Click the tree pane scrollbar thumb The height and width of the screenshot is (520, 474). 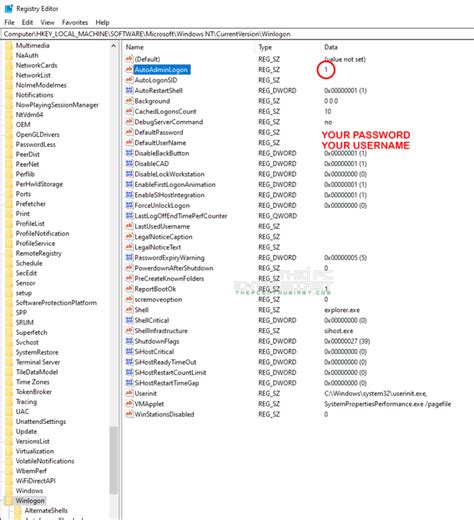113,460
